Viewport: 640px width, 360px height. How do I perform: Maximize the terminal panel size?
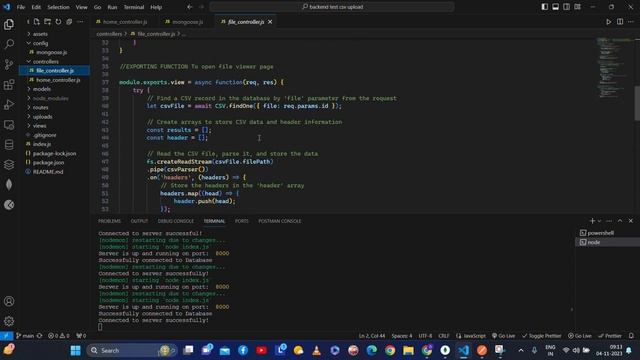click(x=620, y=221)
